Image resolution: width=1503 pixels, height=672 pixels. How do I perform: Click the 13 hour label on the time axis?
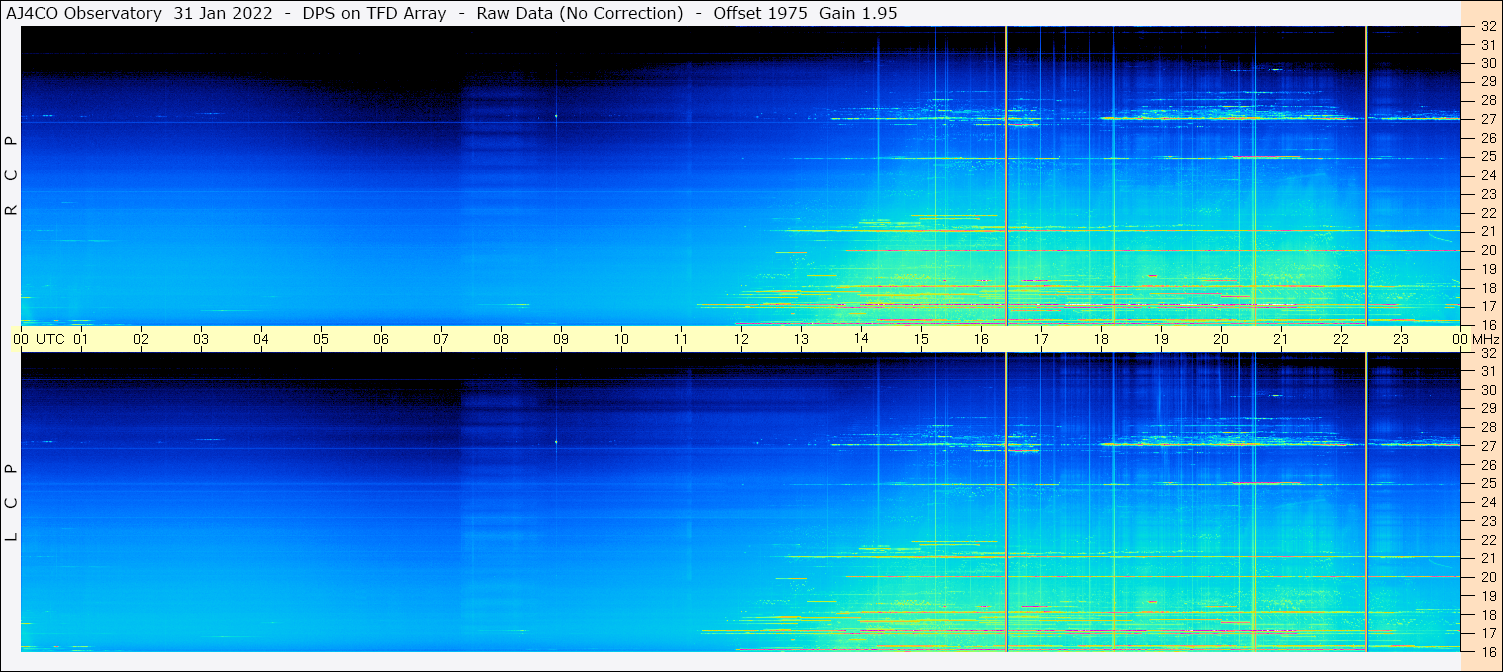tap(801, 339)
